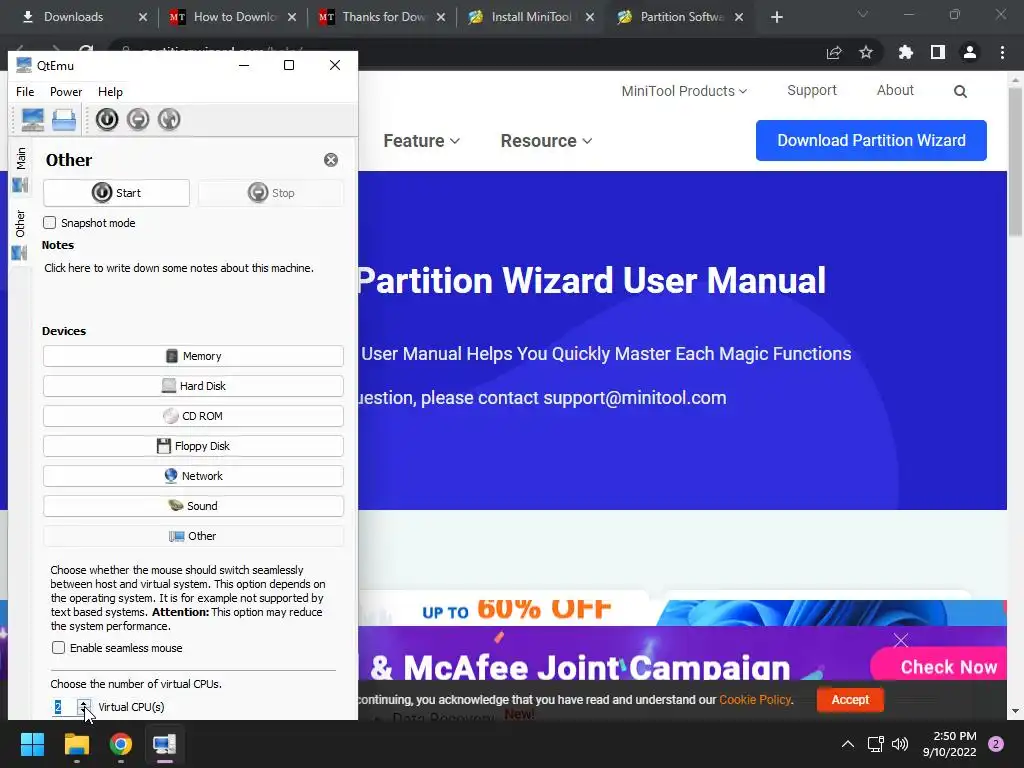
Task: Click the Chrome tab search chevron
Action: pos(863,14)
